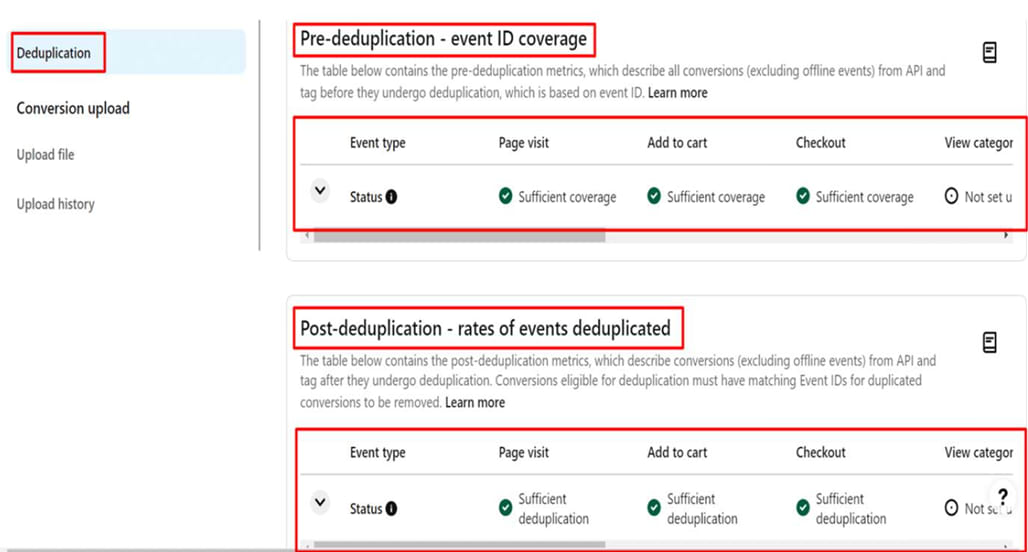Screen dimensions: 1028x552
Task: Open documentation icon beside Pre-deduplication heading
Action: (x=989, y=52)
